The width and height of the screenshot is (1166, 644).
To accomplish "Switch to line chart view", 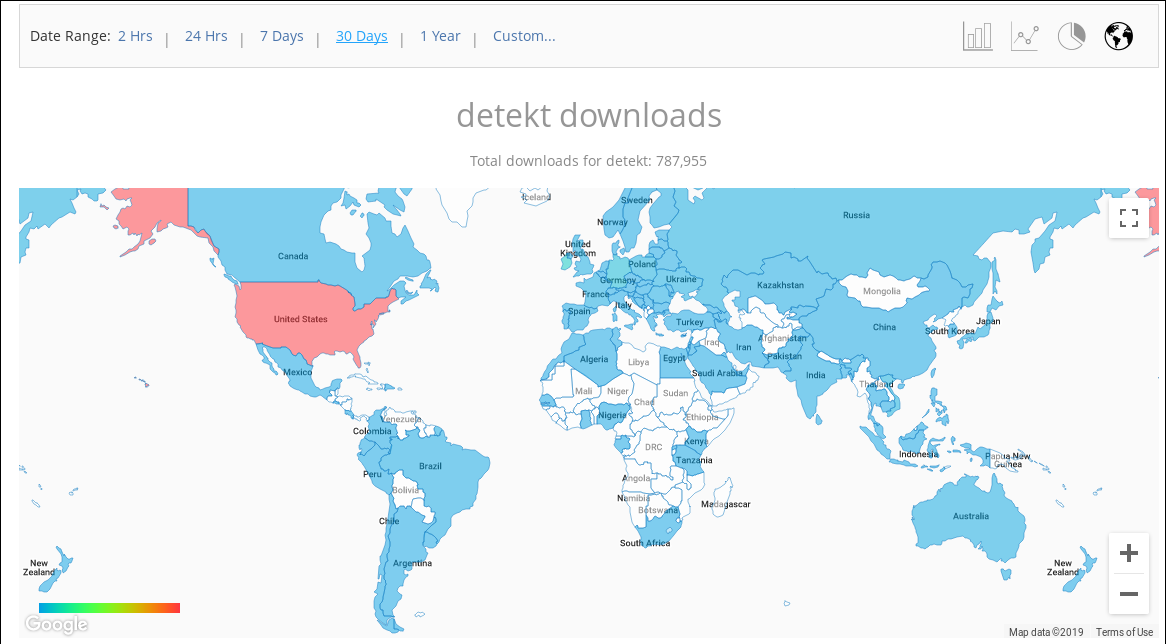I will tap(1024, 37).
